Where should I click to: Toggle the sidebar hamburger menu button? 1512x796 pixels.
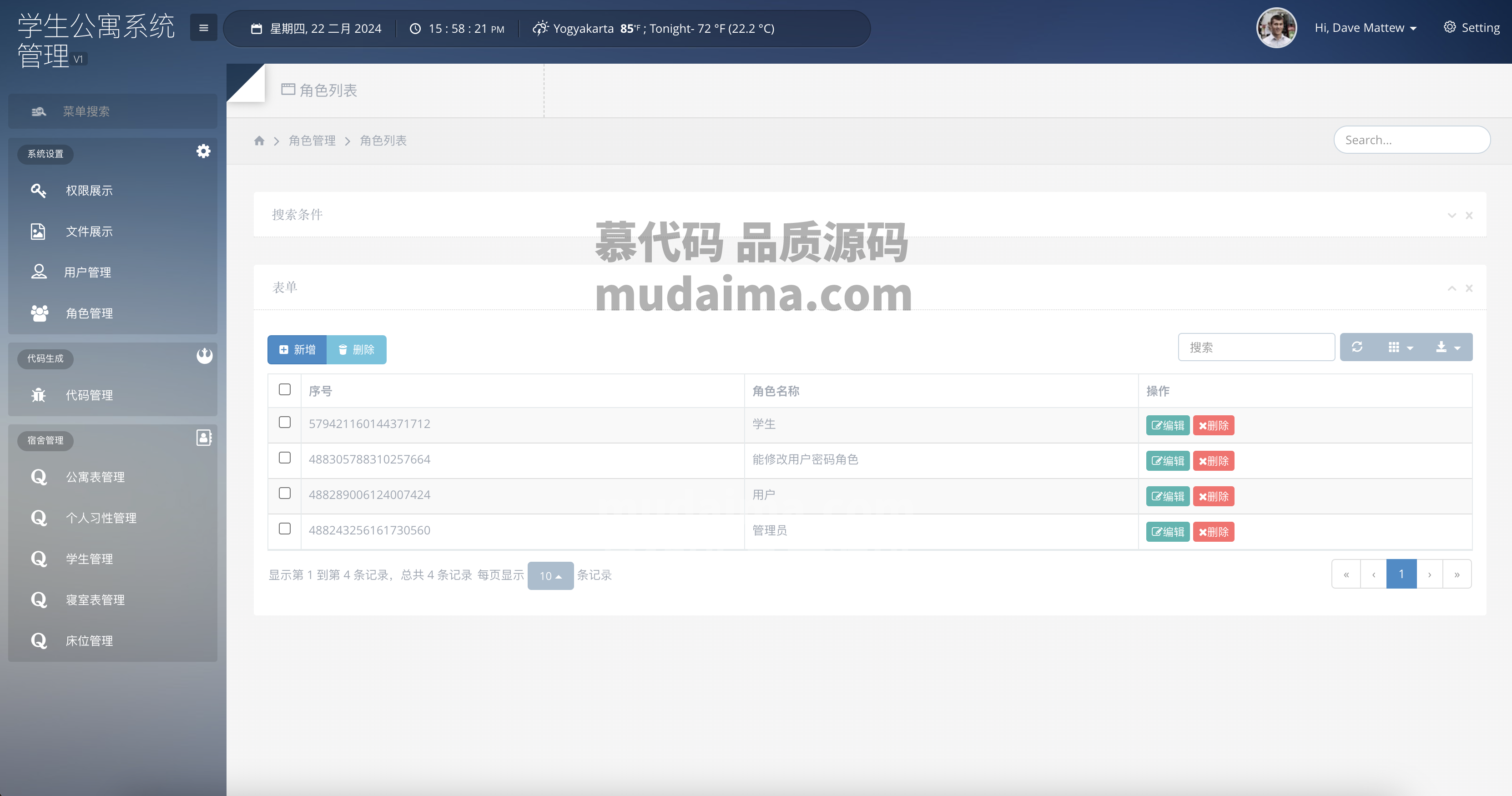[204, 28]
